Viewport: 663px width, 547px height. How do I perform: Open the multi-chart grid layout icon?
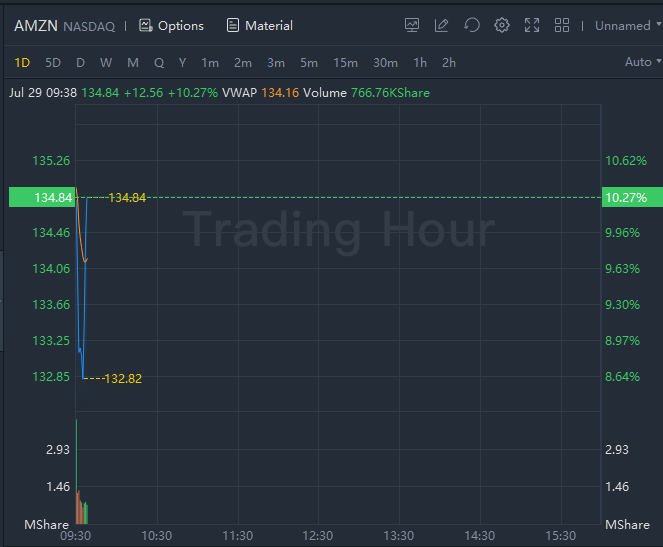tap(562, 25)
